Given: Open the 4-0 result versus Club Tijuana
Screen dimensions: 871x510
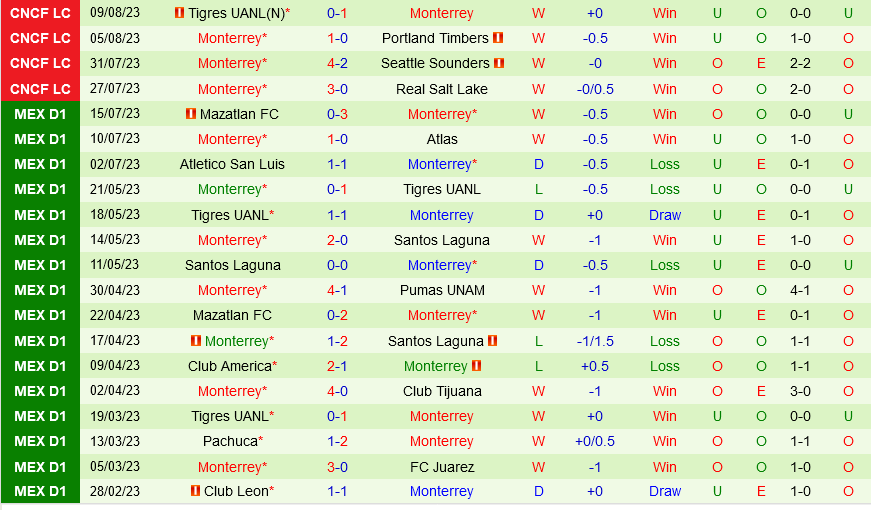Looking at the screenshot, I should [x=338, y=391].
